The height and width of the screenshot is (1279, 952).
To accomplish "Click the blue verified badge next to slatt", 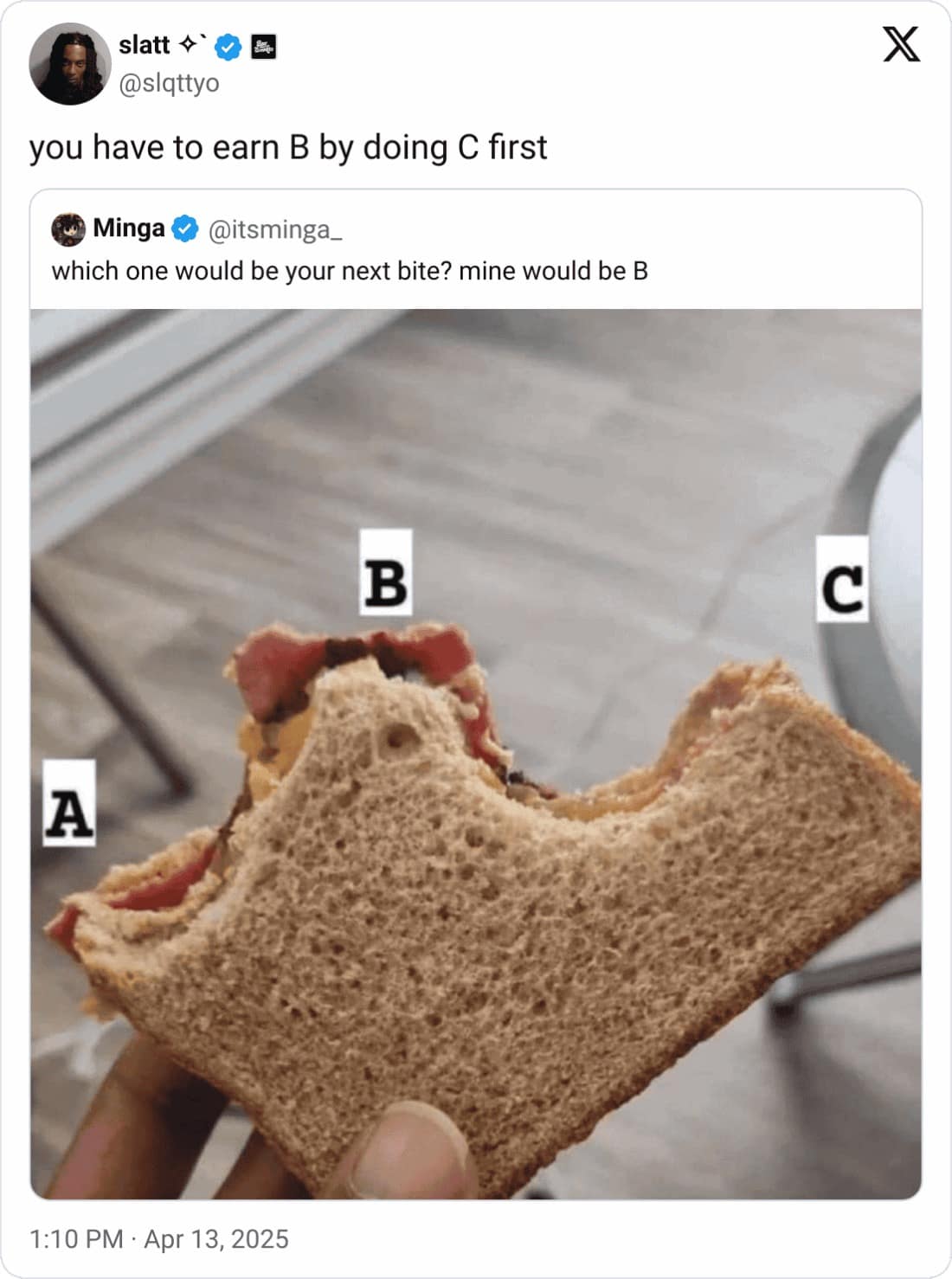I will 227,48.
